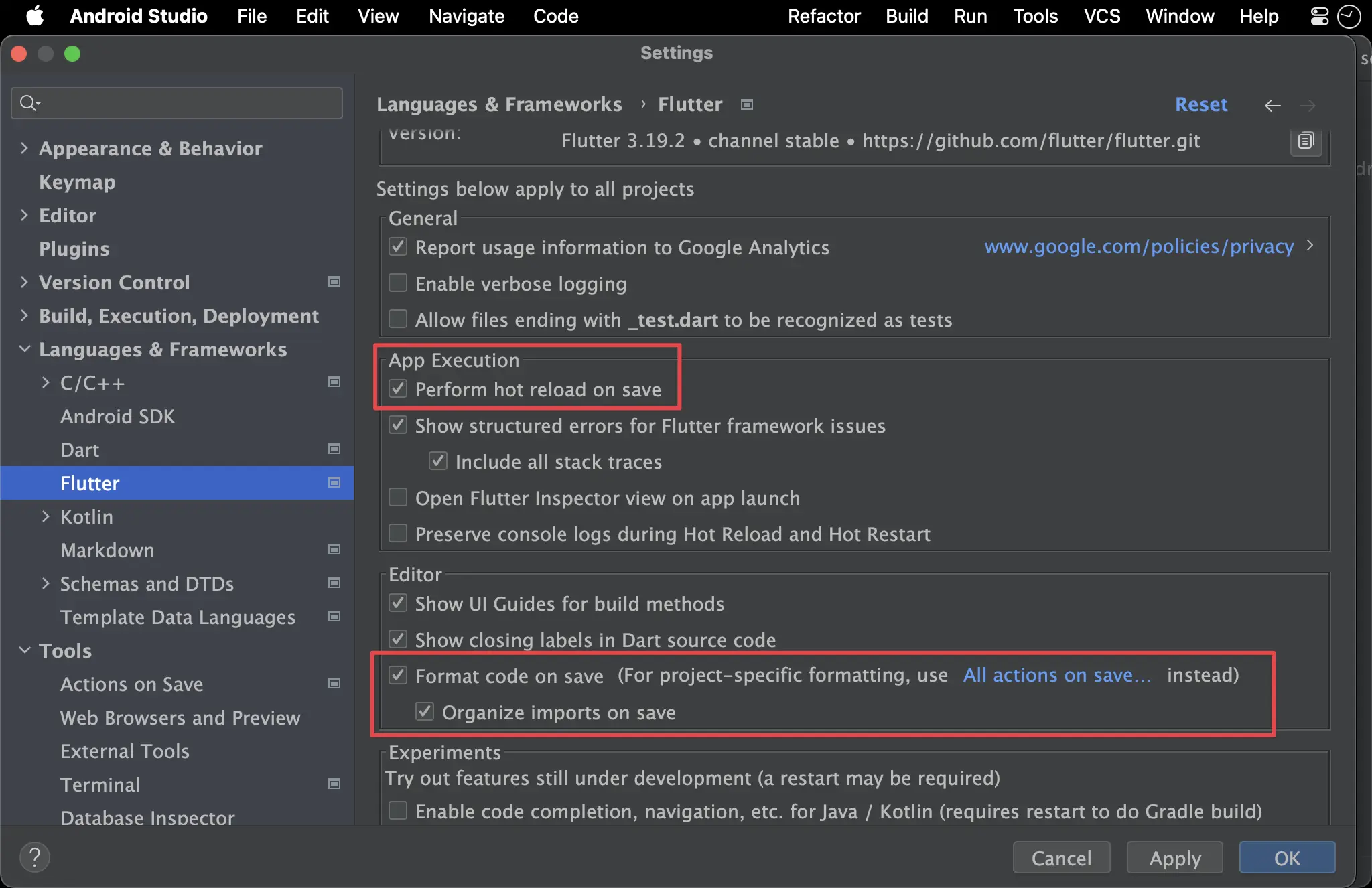Image resolution: width=1372 pixels, height=888 pixels.
Task: Collapse the Tools section
Action: (x=24, y=650)
